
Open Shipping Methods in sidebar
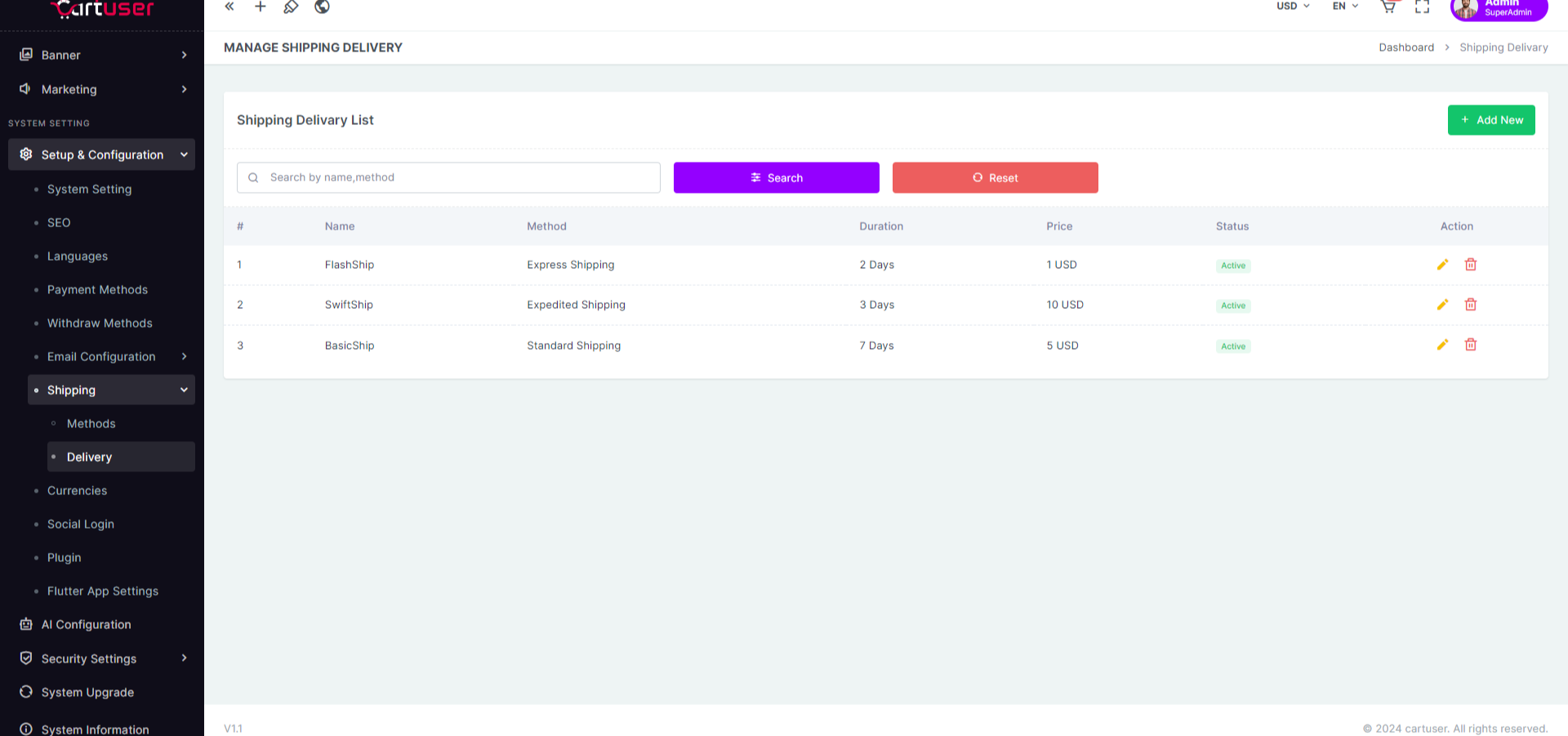pos(91,424)
